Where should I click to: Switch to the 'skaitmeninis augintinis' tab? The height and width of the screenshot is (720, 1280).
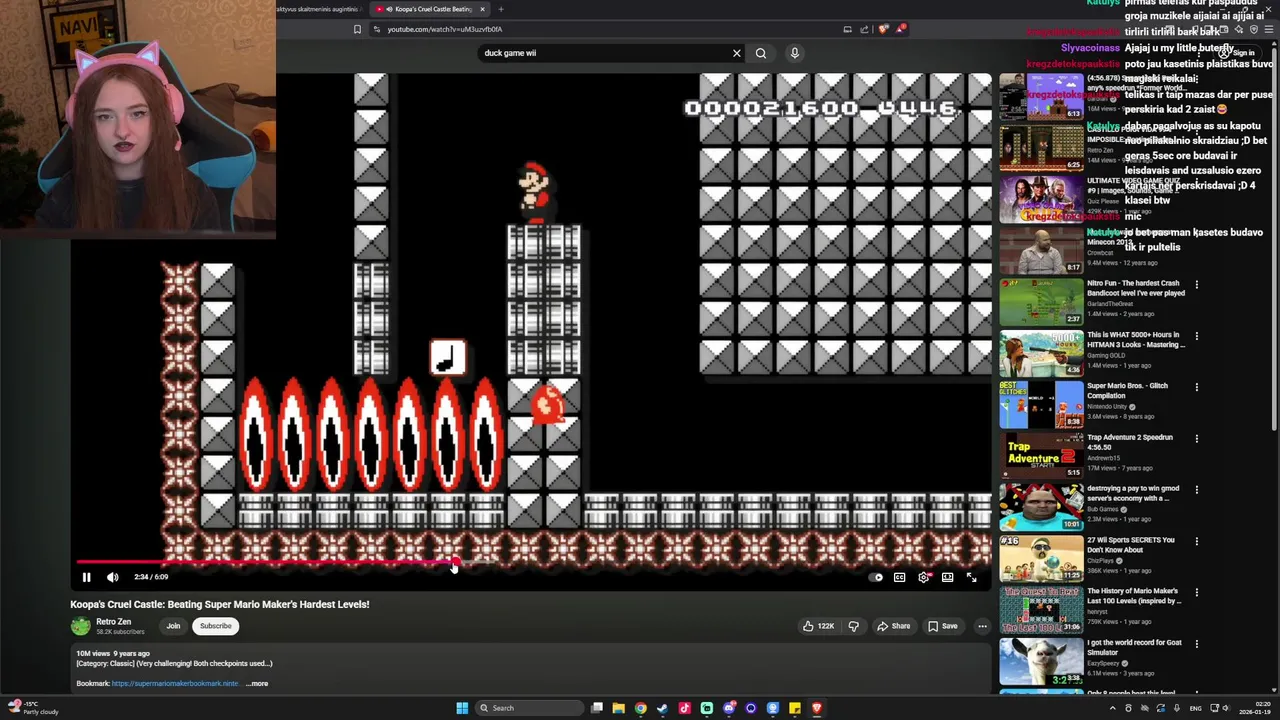pyautogui.click(x=318, y=9)
